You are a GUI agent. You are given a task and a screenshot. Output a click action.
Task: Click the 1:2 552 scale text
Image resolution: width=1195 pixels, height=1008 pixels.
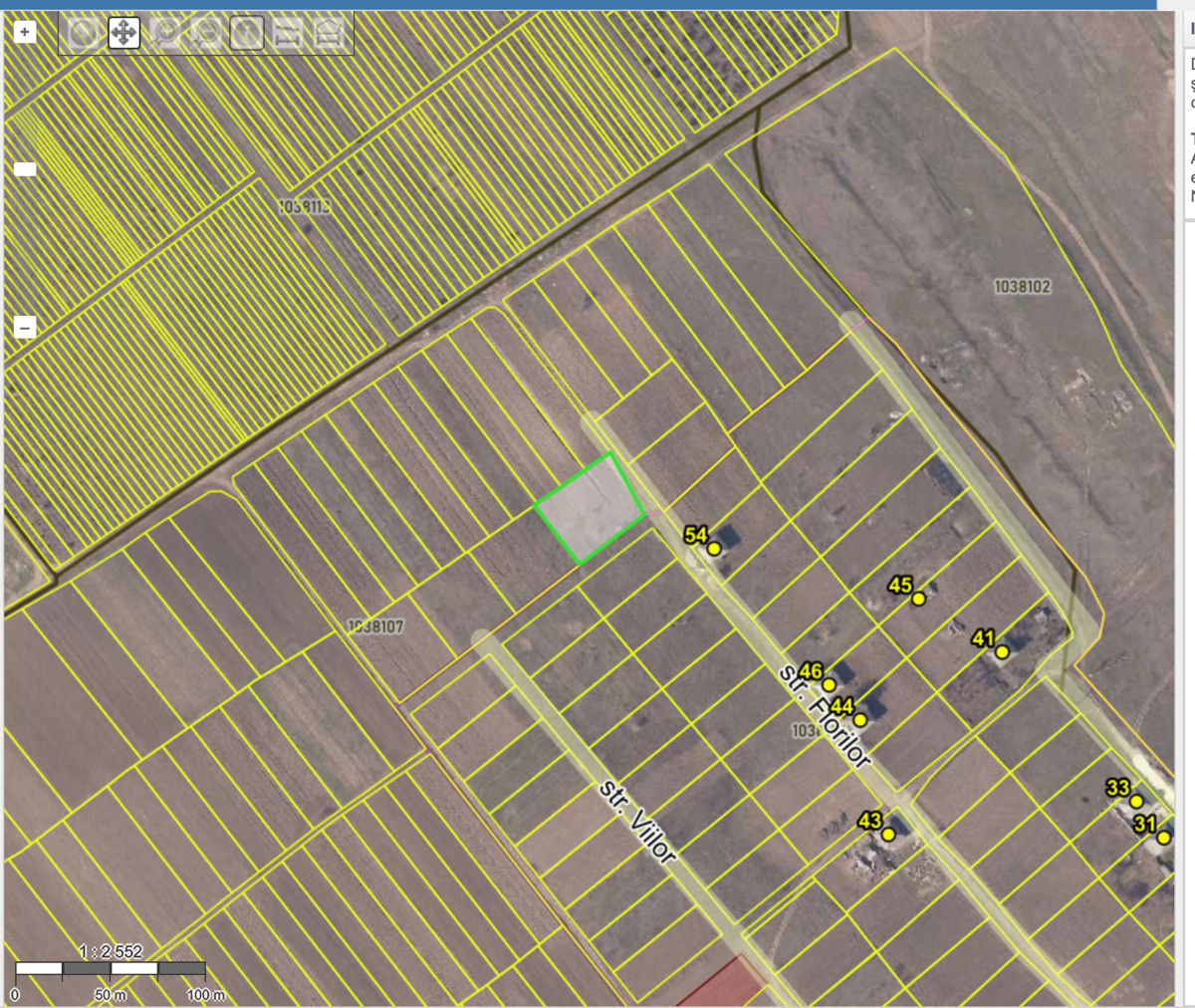click(x=111, y=951)
